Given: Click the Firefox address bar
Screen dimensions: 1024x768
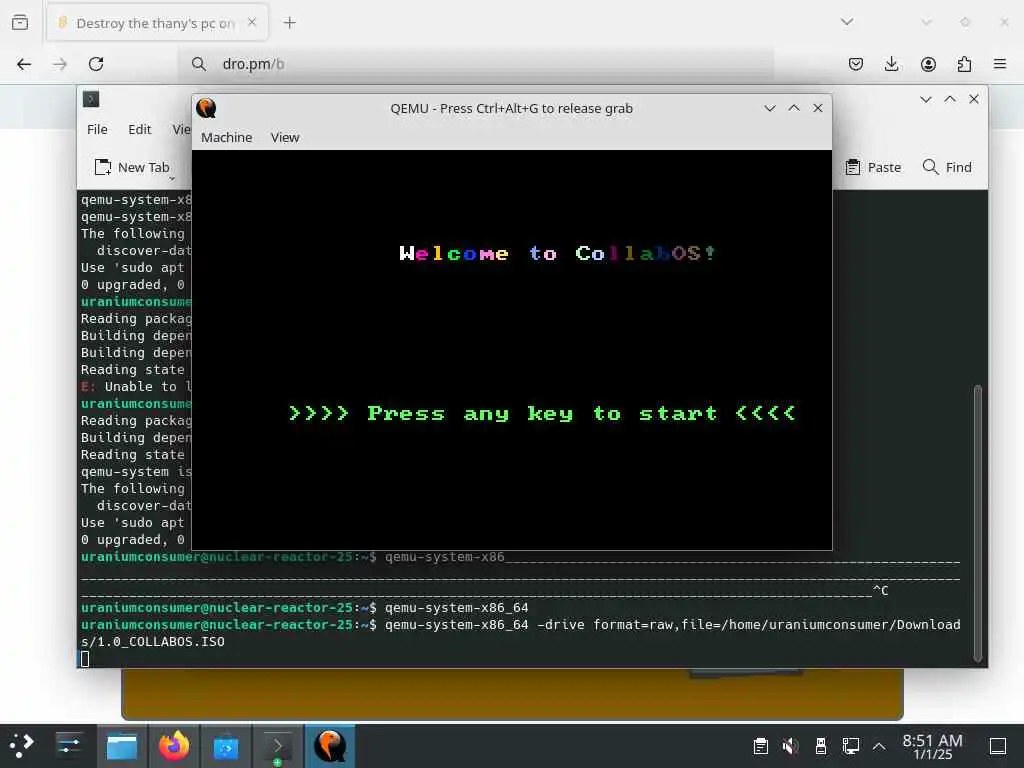Looking at the screenshot, I should (477, 64).
